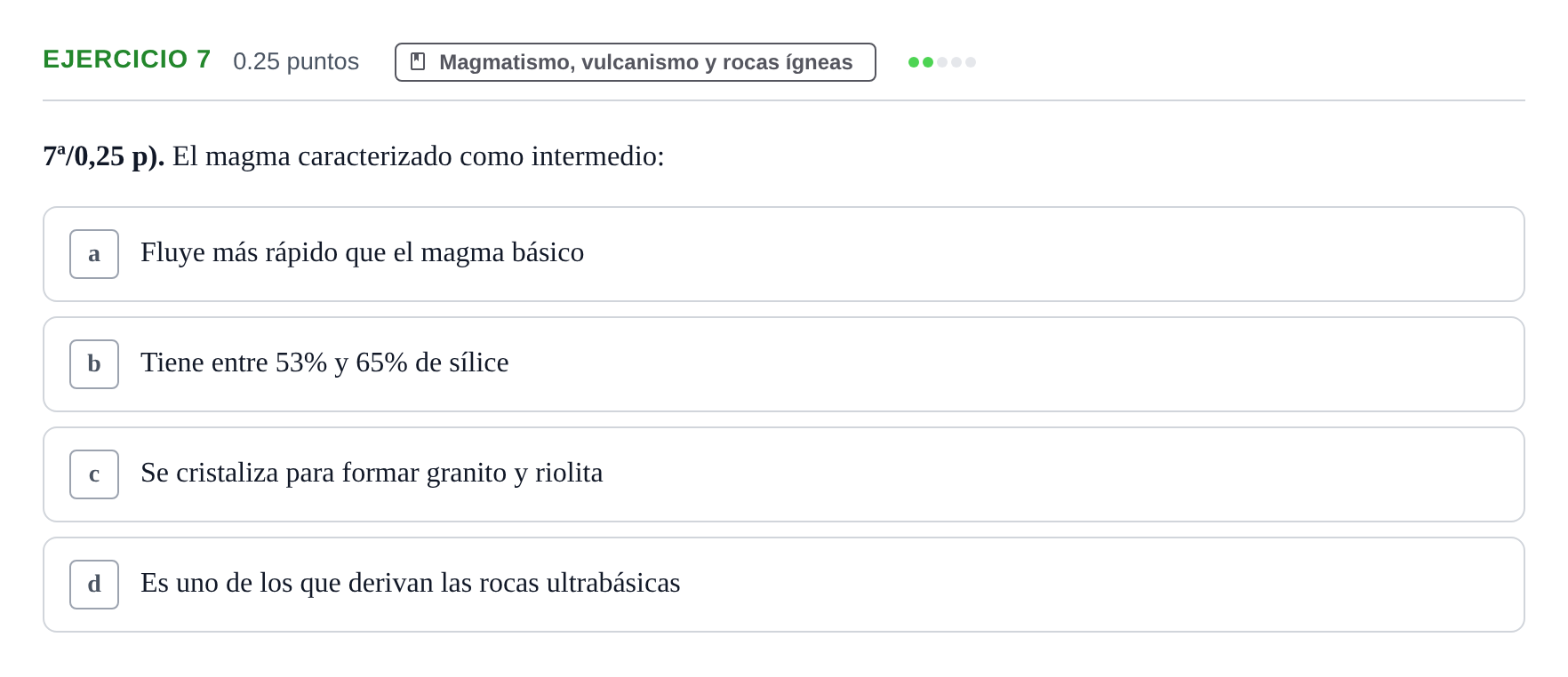
Task: Open the 'Magmatismo, vulcanismo y rocas ígneas' tag
Action: pos(635,62)
